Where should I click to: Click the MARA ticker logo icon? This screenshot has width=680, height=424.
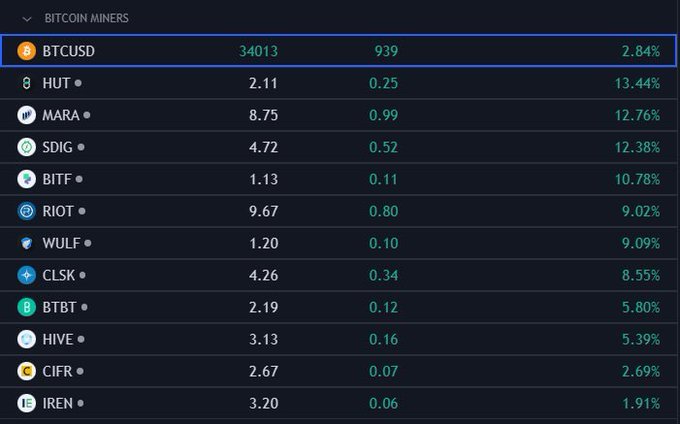27,115
